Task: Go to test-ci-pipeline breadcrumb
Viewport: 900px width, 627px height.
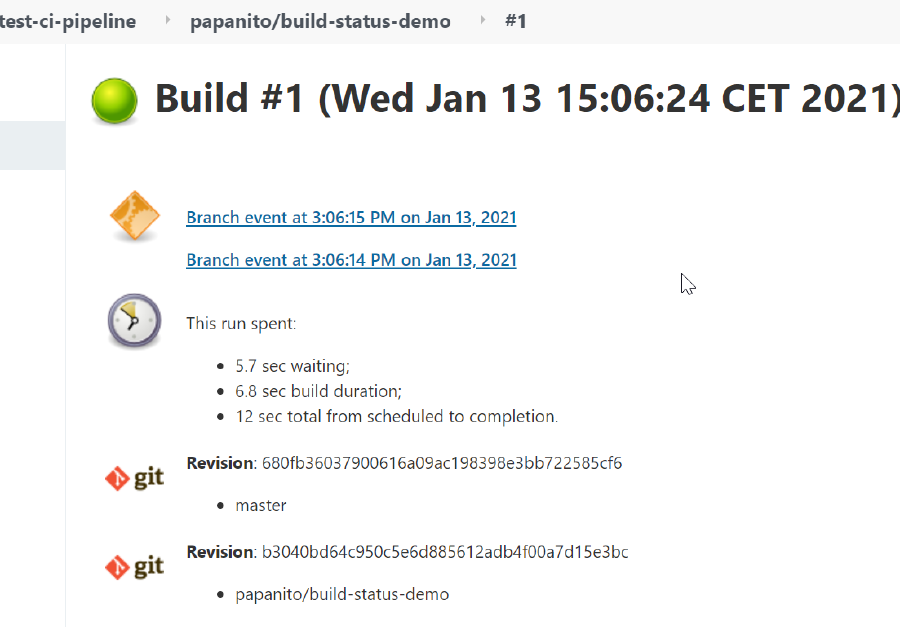Action: pyautogui.click(x=68, y=21)
